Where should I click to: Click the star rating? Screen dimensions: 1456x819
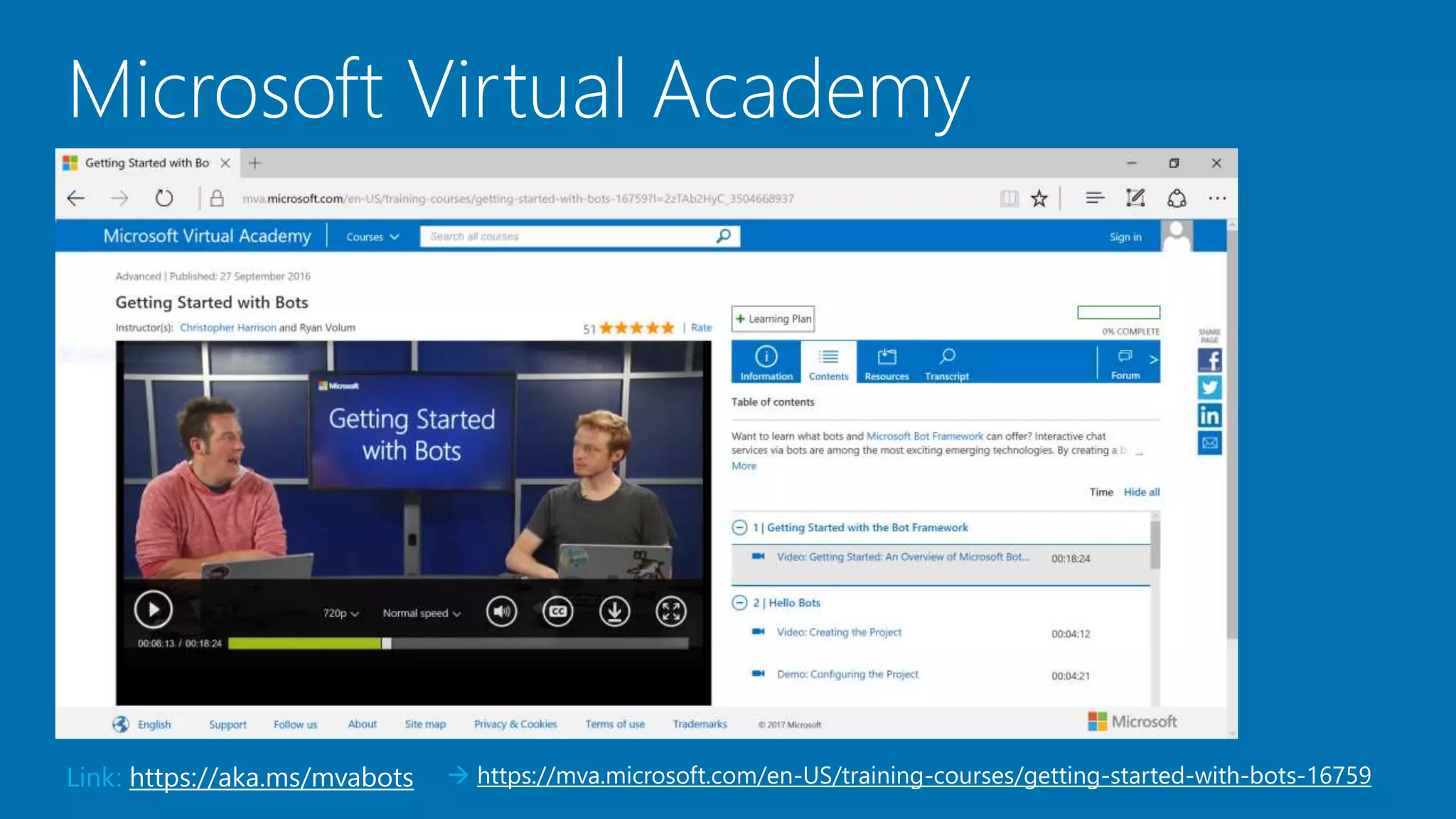tap(636, 328)
